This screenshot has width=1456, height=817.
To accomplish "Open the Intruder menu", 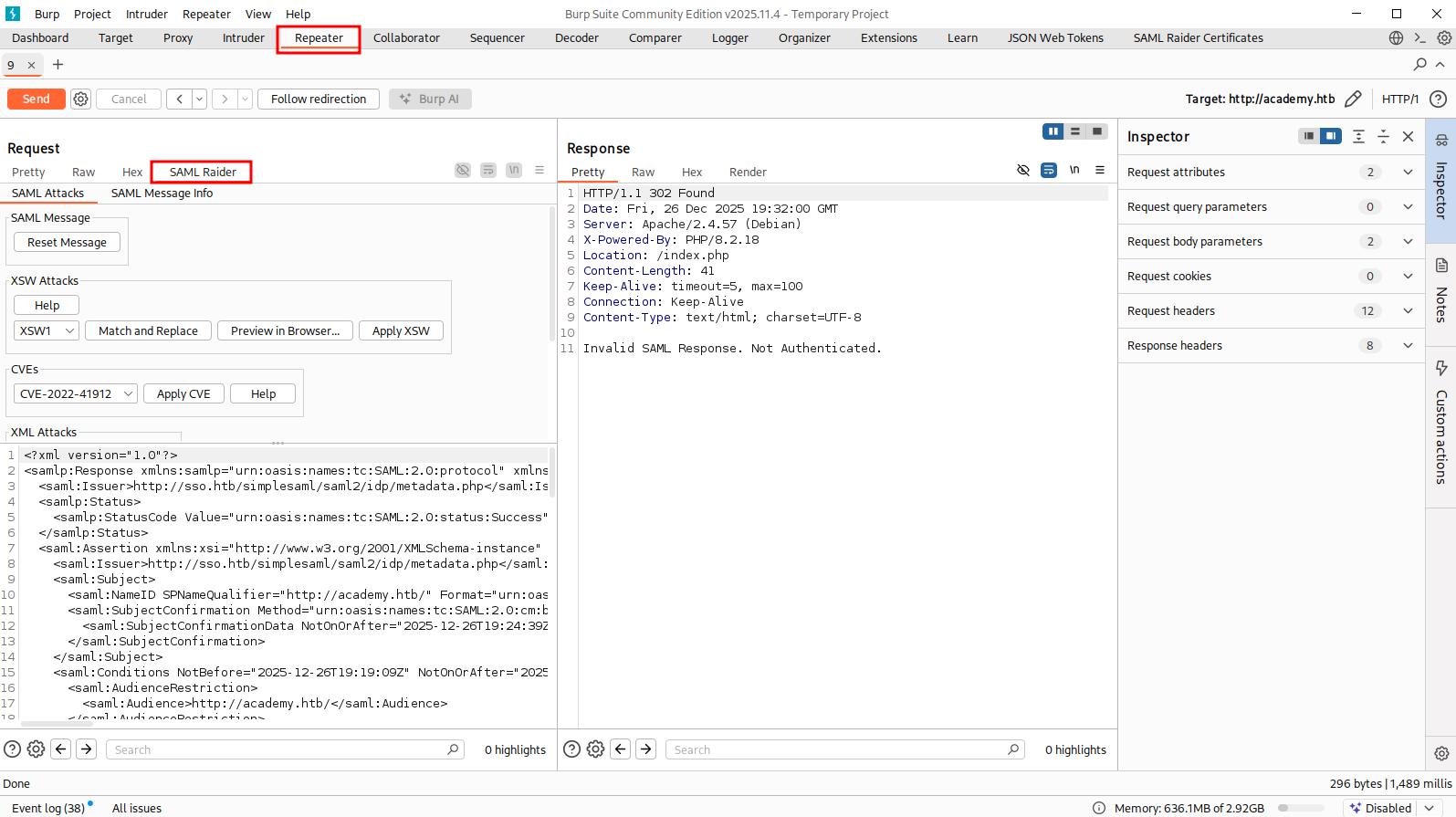I will coord(147,14).
